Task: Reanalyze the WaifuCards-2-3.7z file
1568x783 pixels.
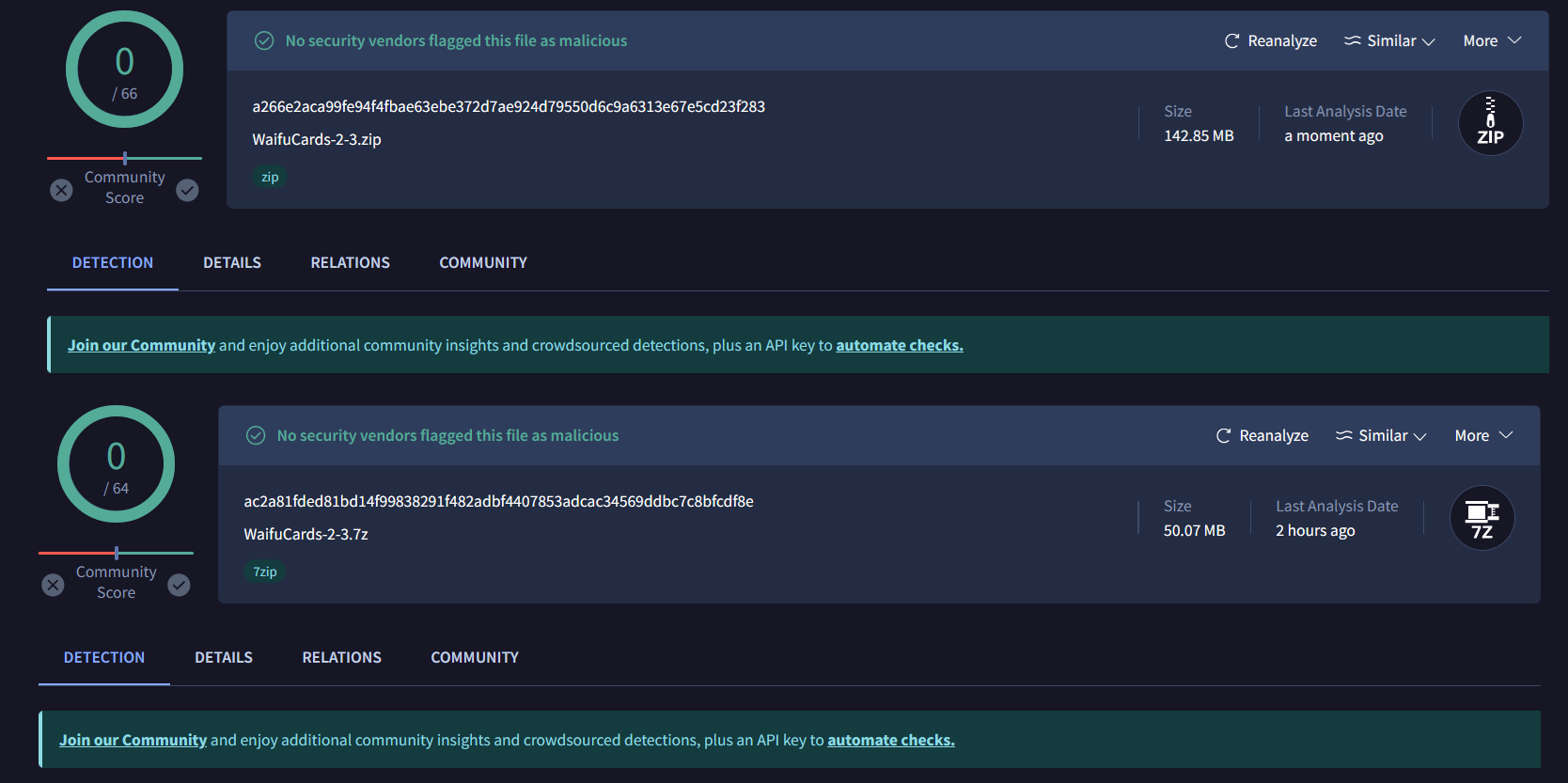Action: pyautogui.click(x=1262, y=435)
